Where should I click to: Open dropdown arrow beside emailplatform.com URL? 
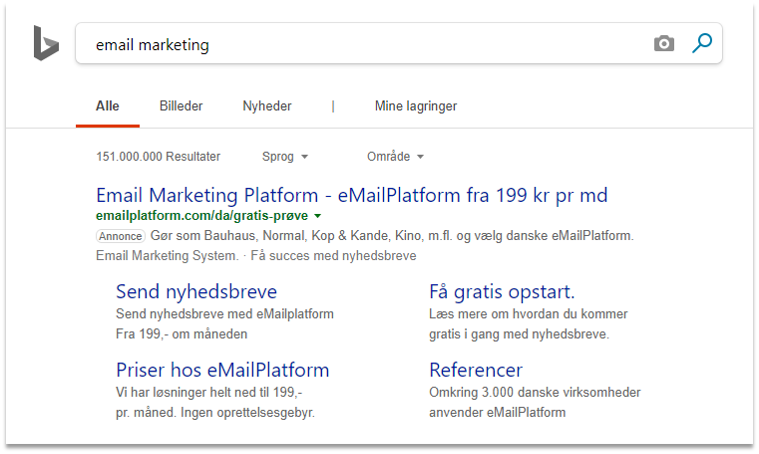click(318, 216)
